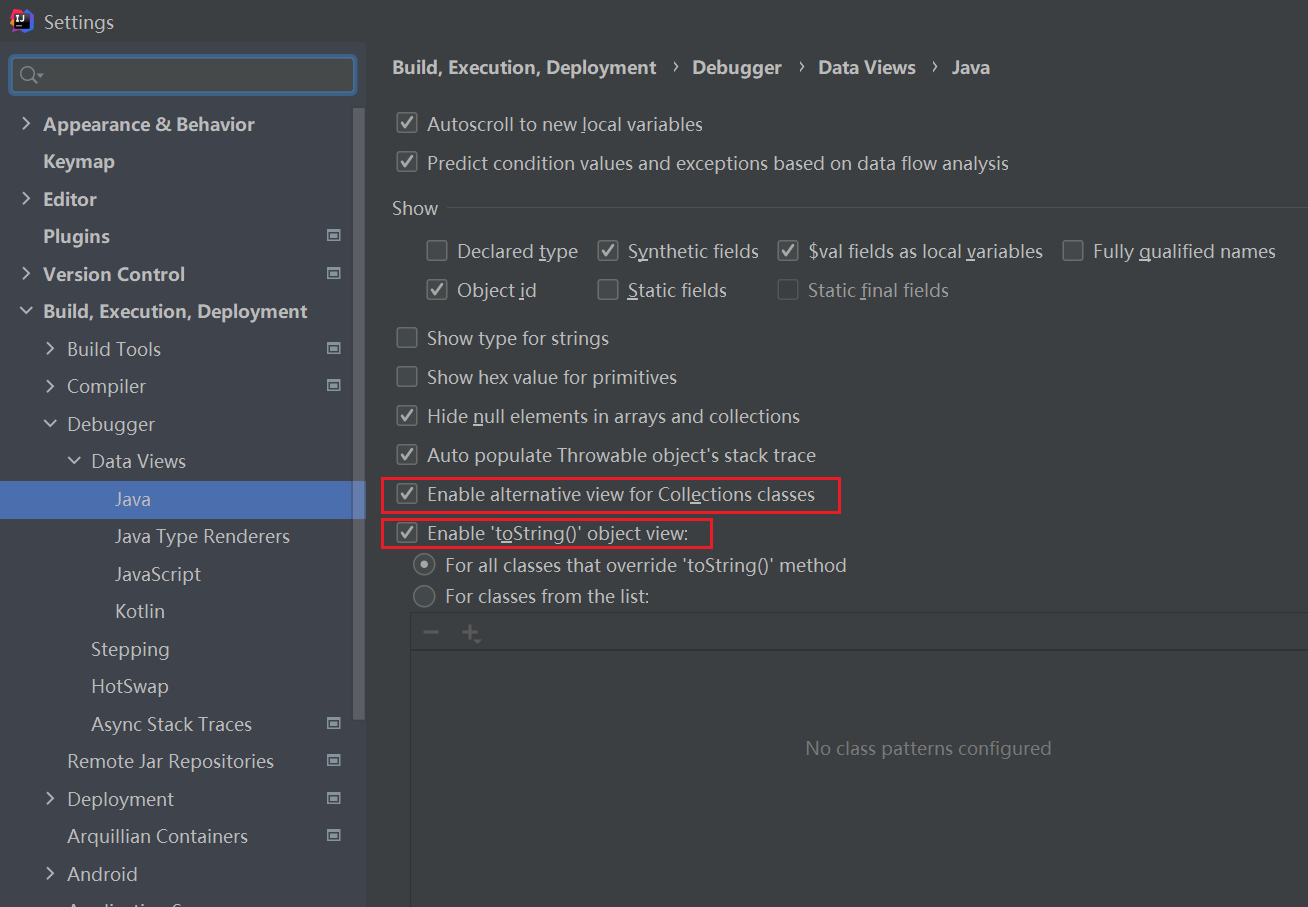Image resolution: width=1308 pixels, height=907 pixels.
Task: Select For all classes that override toString() radio
Action: 425,565
